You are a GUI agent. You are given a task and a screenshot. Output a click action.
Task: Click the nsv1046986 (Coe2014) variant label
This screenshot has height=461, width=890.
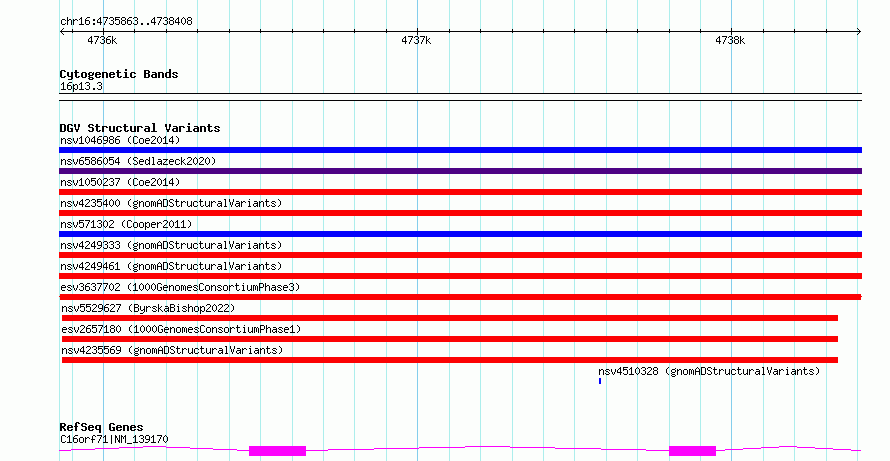click(120, 140)
